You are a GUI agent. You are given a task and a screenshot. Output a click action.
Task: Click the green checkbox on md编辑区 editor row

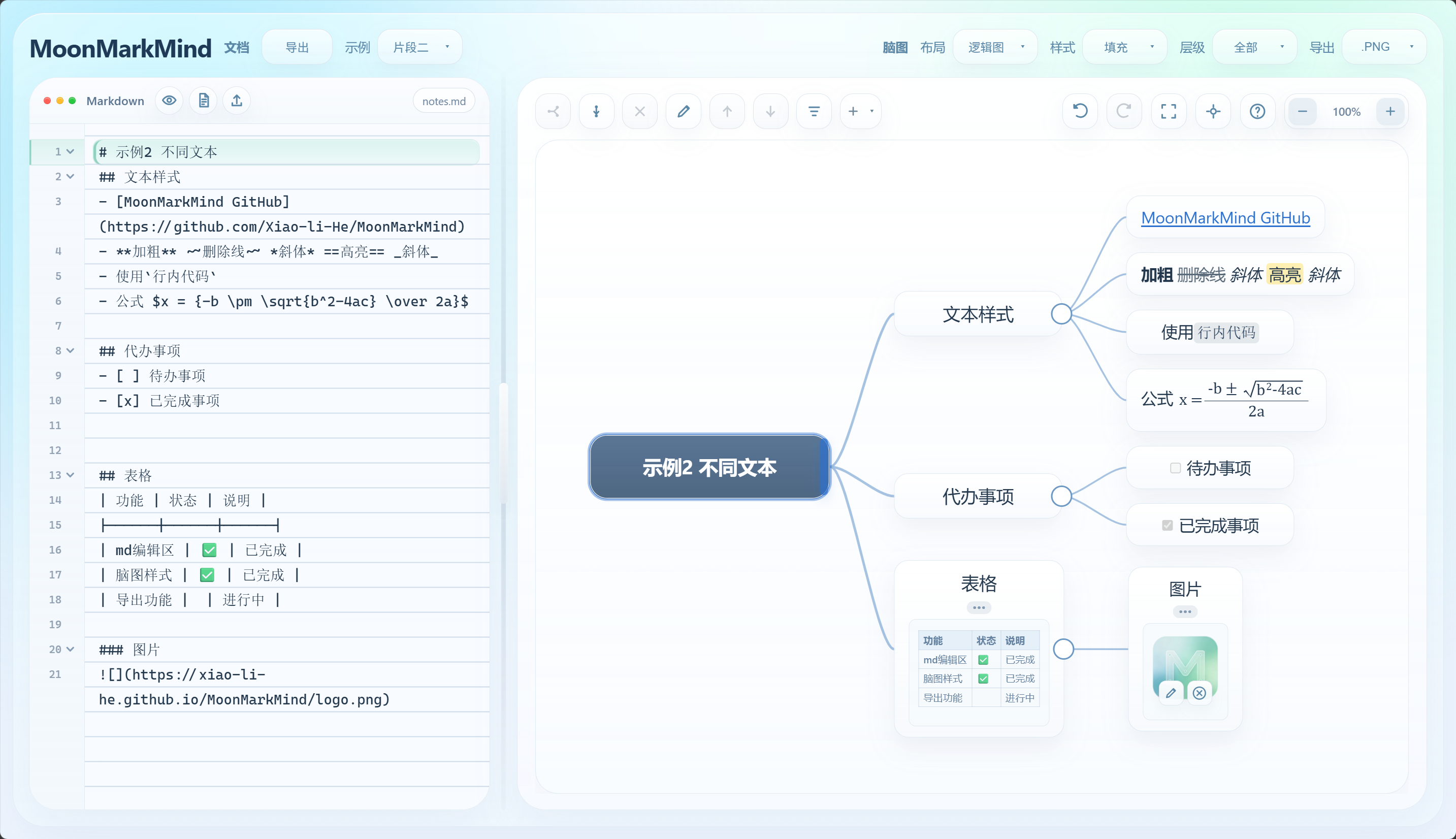tap(209, 551)
